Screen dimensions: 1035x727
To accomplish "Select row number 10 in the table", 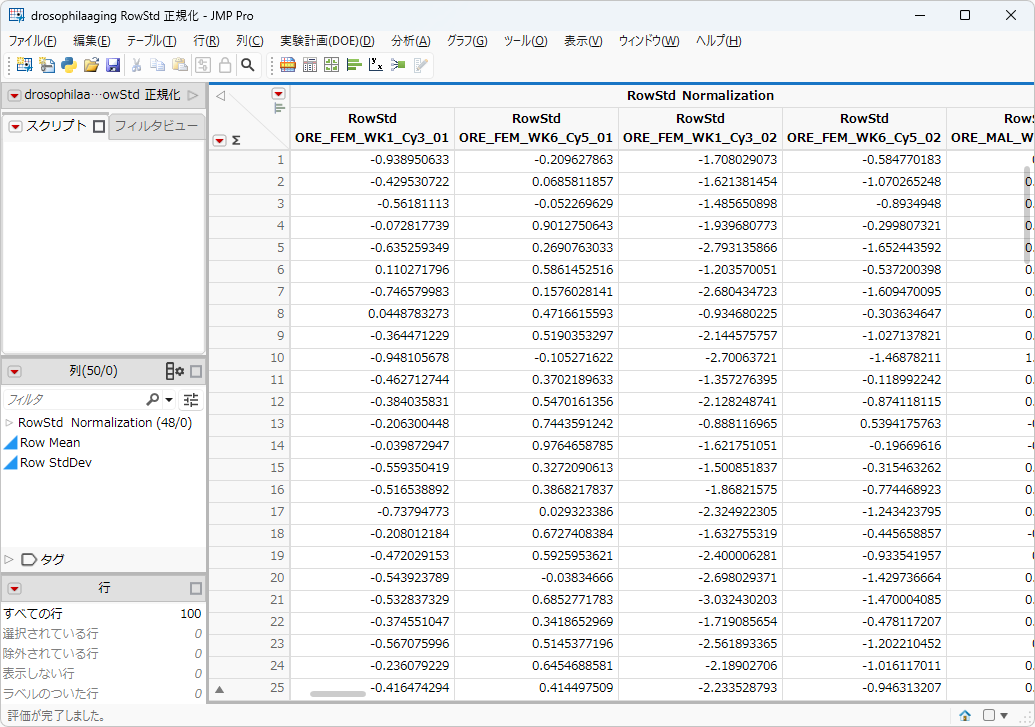I will pos(277,358).
